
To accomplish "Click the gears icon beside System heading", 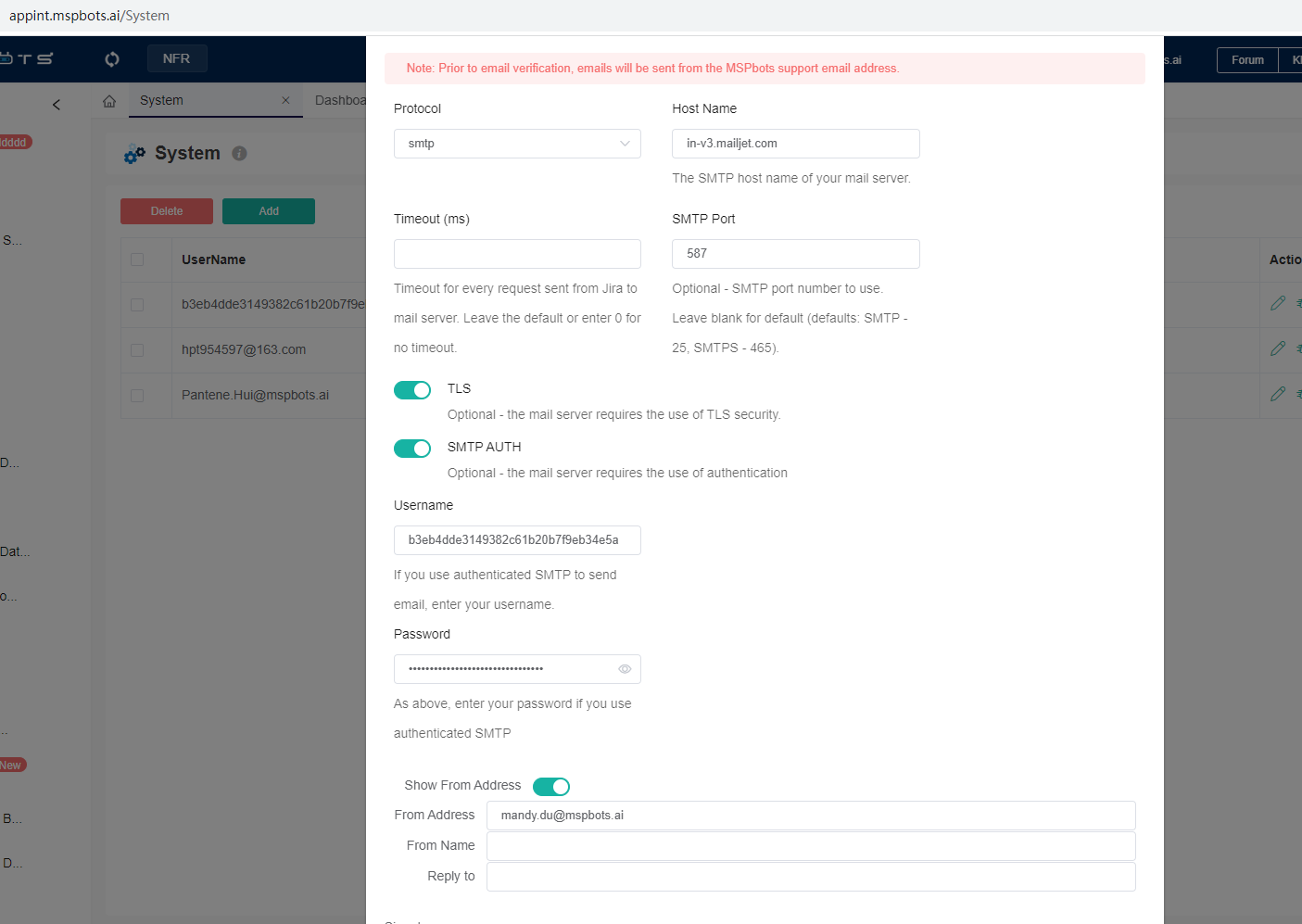I will click(134, 155).
